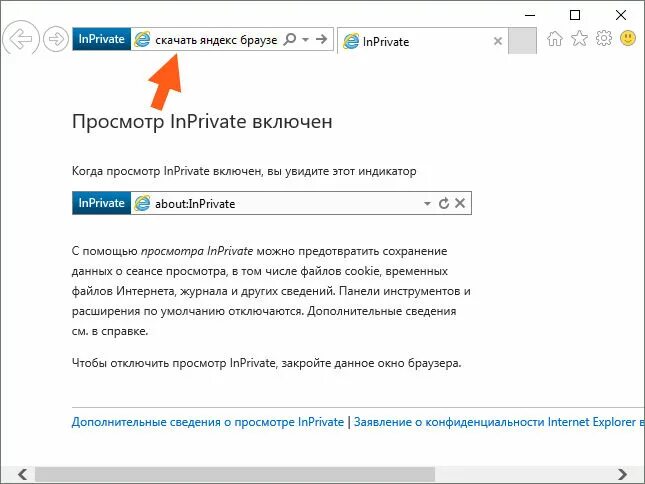Open the Home page icon
The image size is (645, 484).
(555, 39)
